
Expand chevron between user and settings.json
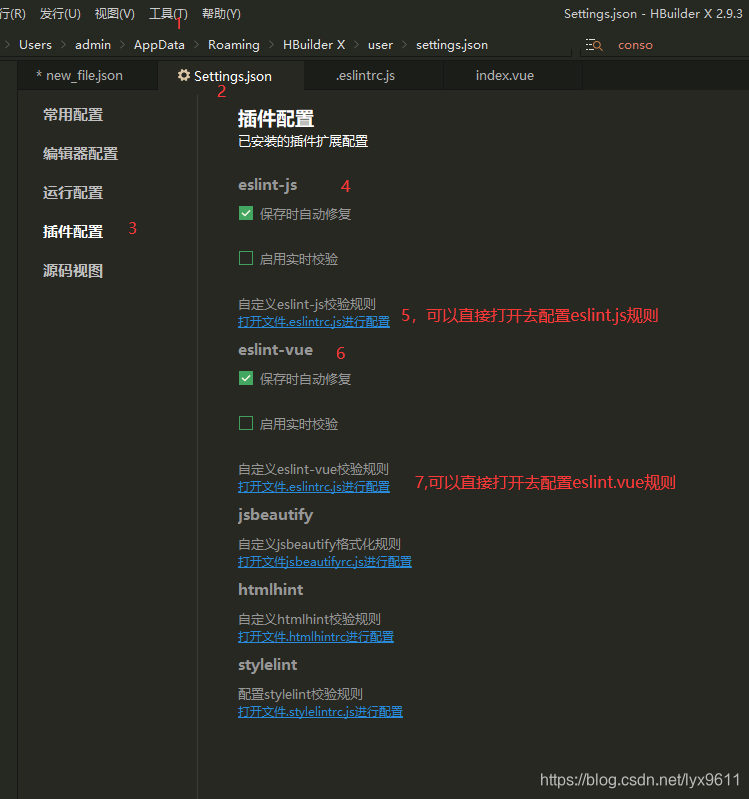coord(405,45)
